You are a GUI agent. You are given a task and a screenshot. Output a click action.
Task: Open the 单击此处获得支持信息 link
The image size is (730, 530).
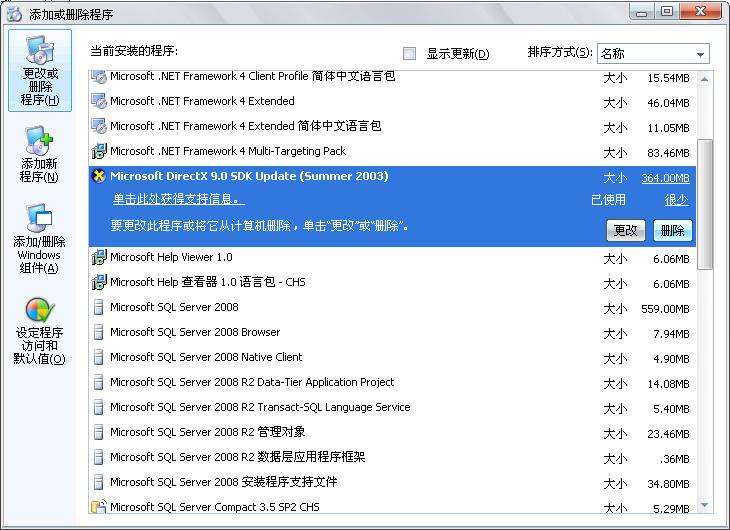(178, 199)
